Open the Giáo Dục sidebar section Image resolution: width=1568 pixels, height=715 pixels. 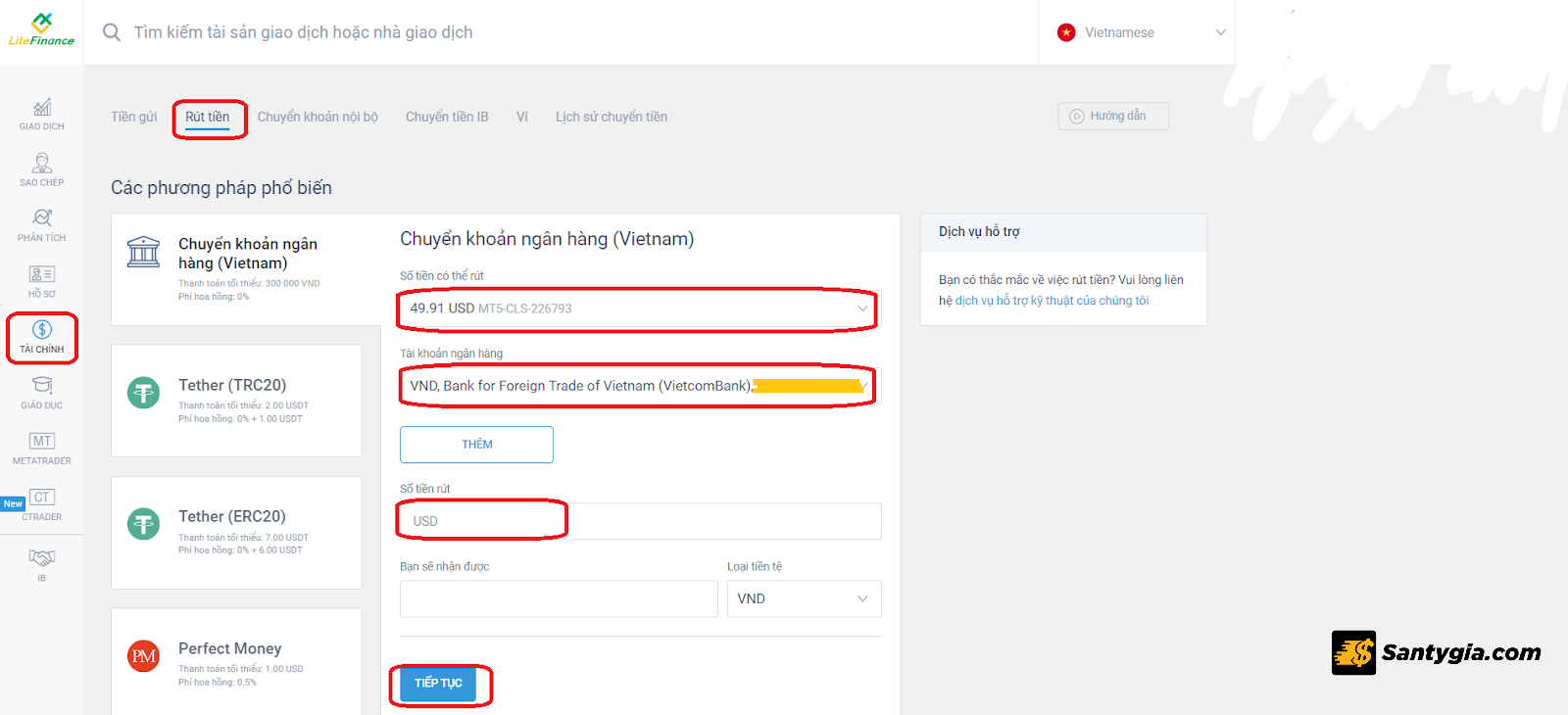pos(41,393)
